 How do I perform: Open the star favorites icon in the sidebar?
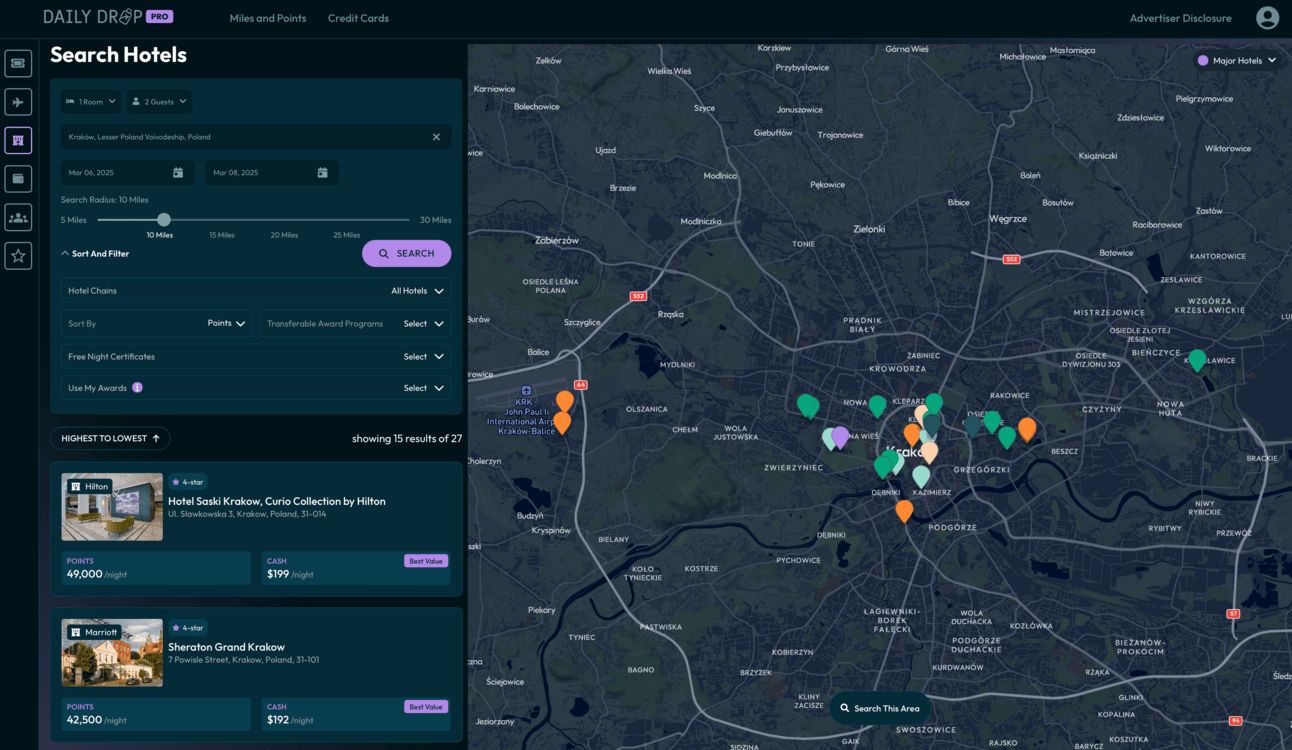point(18,256)
